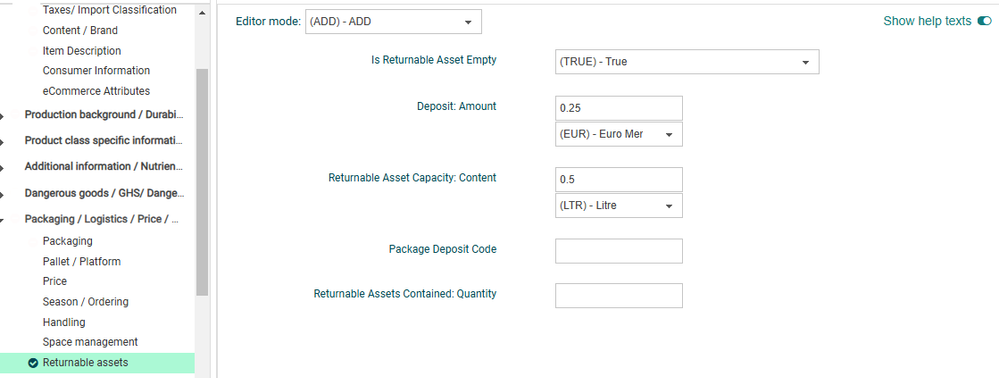This screenshot has height=378, width=999.
Task: Select Taxes/ Import Classification tree item
Action: click(x=110, y=10)
